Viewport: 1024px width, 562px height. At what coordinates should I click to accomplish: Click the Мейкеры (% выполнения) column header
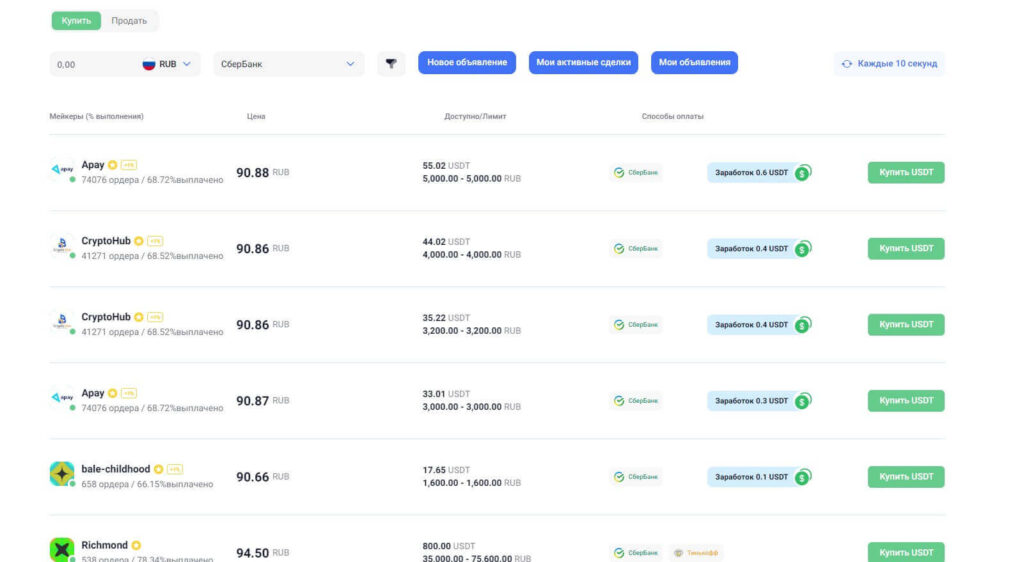(97, 116)
